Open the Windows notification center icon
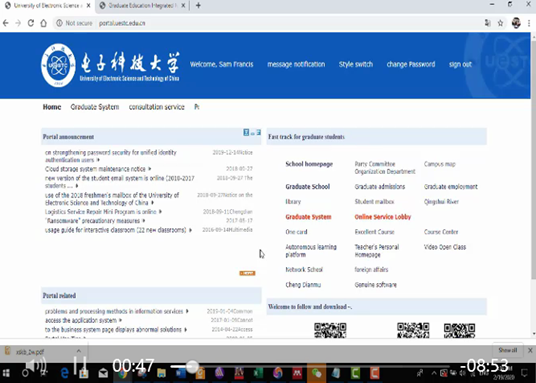 [525, 373]
